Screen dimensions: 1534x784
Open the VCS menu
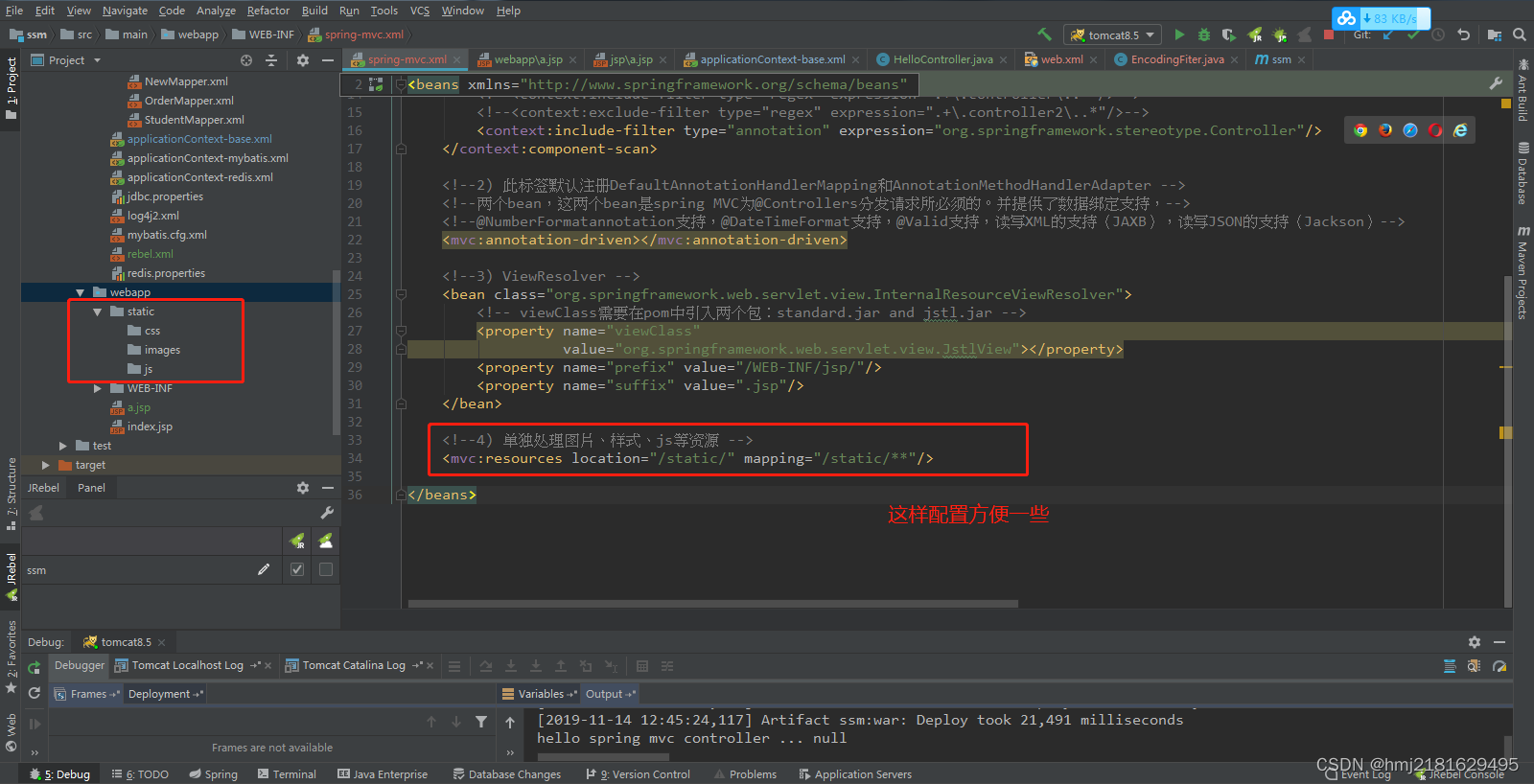(420, 11)
